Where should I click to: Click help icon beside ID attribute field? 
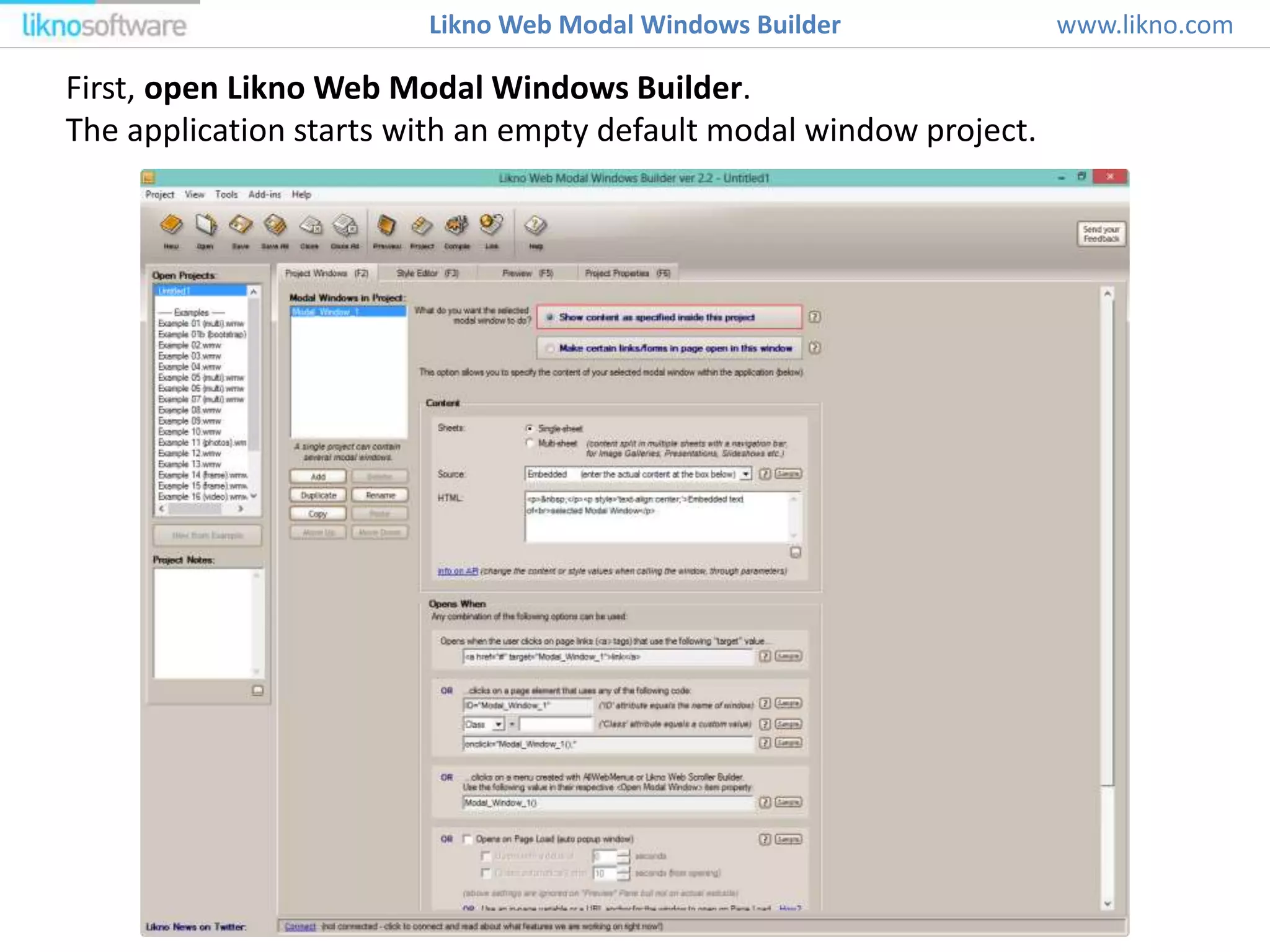(x=765, y=703)
